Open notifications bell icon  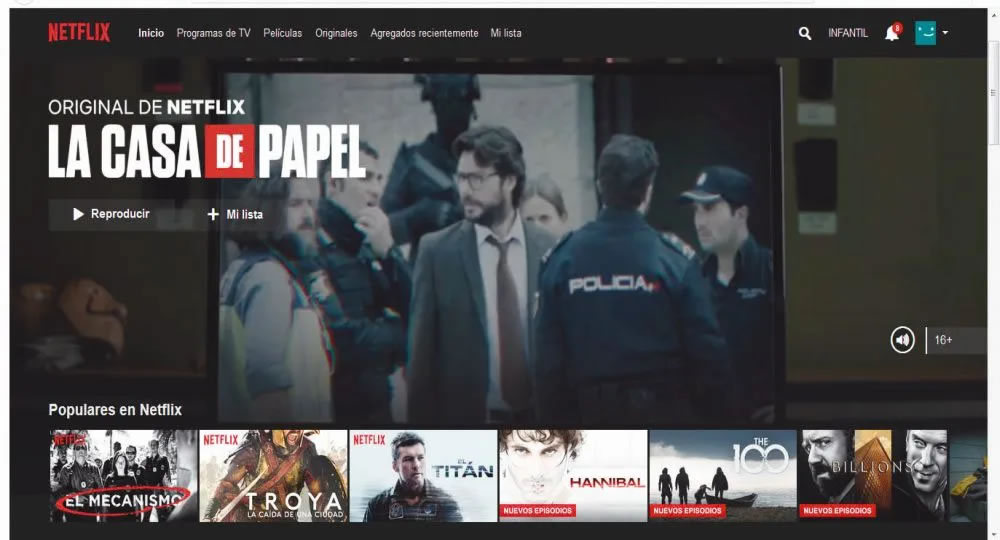892,33
